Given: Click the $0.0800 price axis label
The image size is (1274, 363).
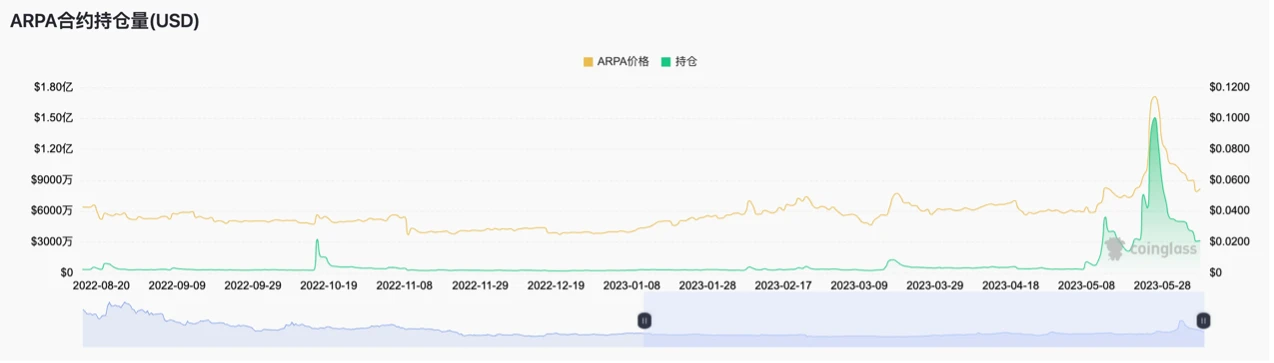Looking at the screenshot, I should 1231,149.
